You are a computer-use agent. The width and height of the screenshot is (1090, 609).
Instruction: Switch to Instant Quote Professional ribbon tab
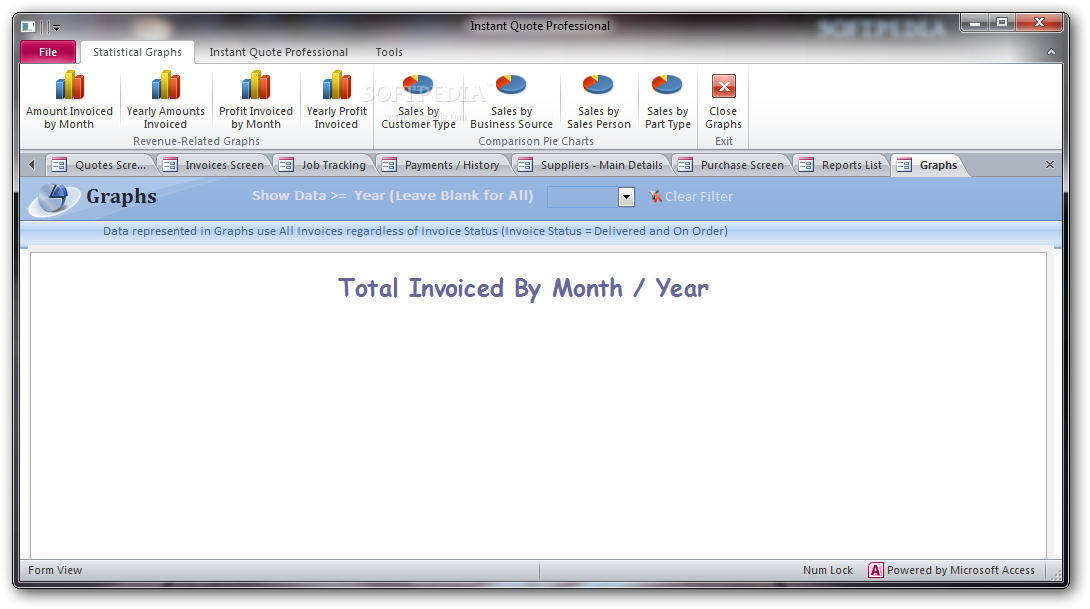(x=279, y=52)
